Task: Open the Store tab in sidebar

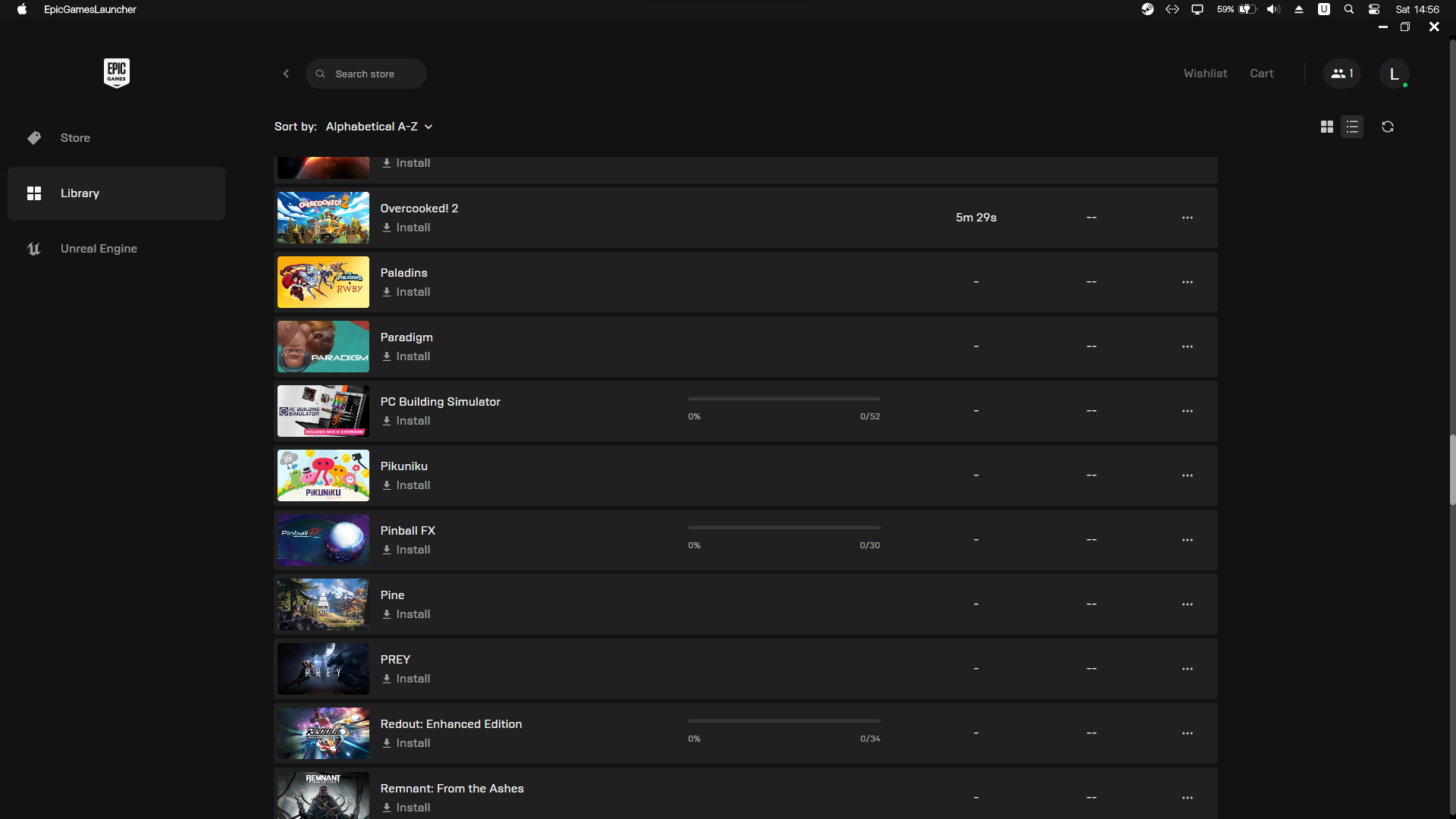Action: 75,138
